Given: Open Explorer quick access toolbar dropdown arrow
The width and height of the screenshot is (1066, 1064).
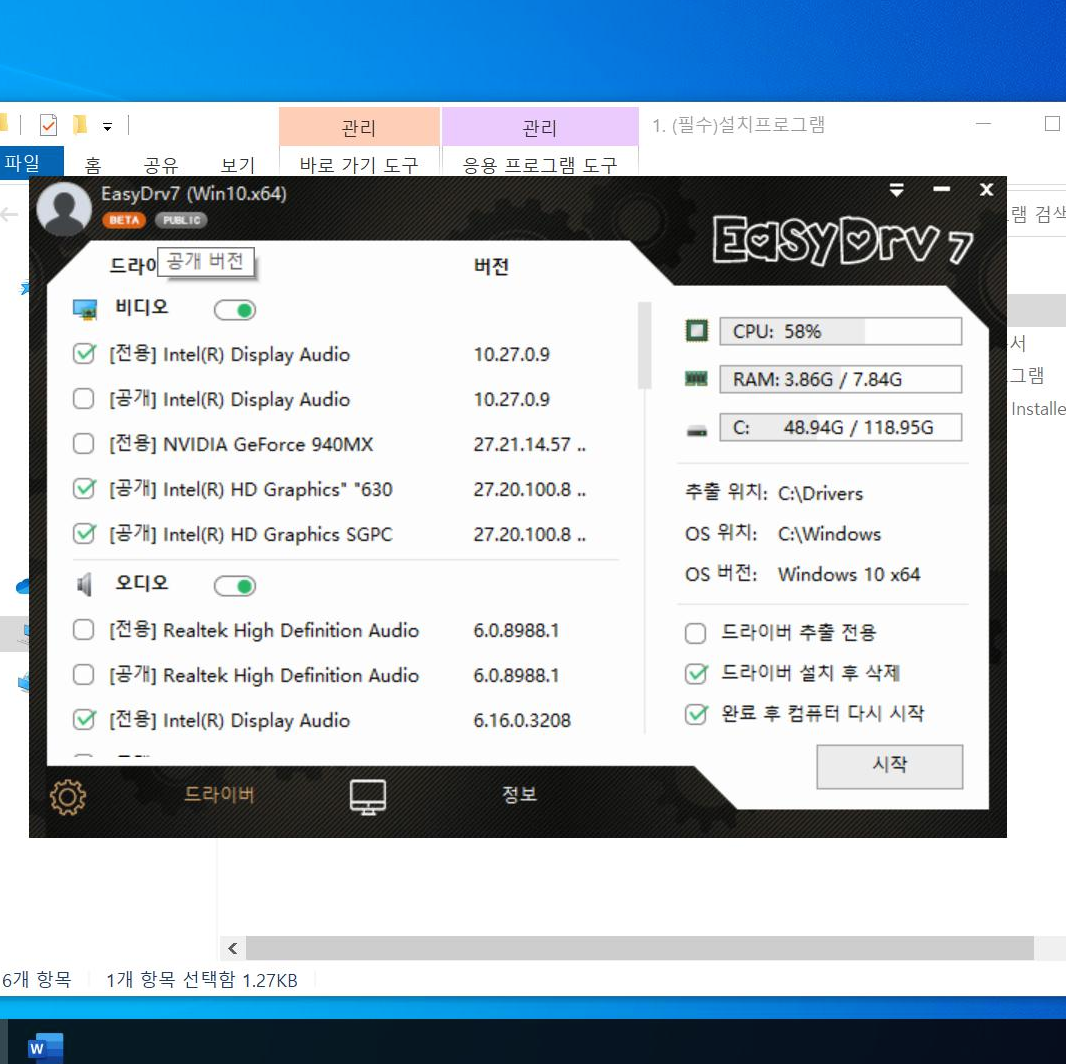Looking at the screenshot, I should click(107, 126).
